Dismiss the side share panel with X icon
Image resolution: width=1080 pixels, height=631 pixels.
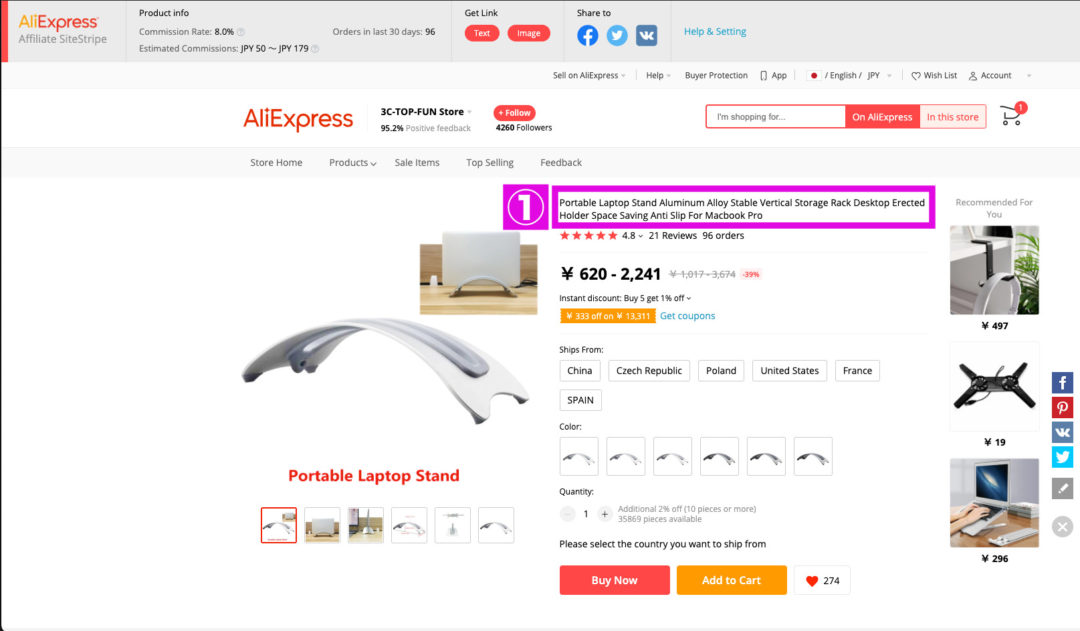point(1062,527)
